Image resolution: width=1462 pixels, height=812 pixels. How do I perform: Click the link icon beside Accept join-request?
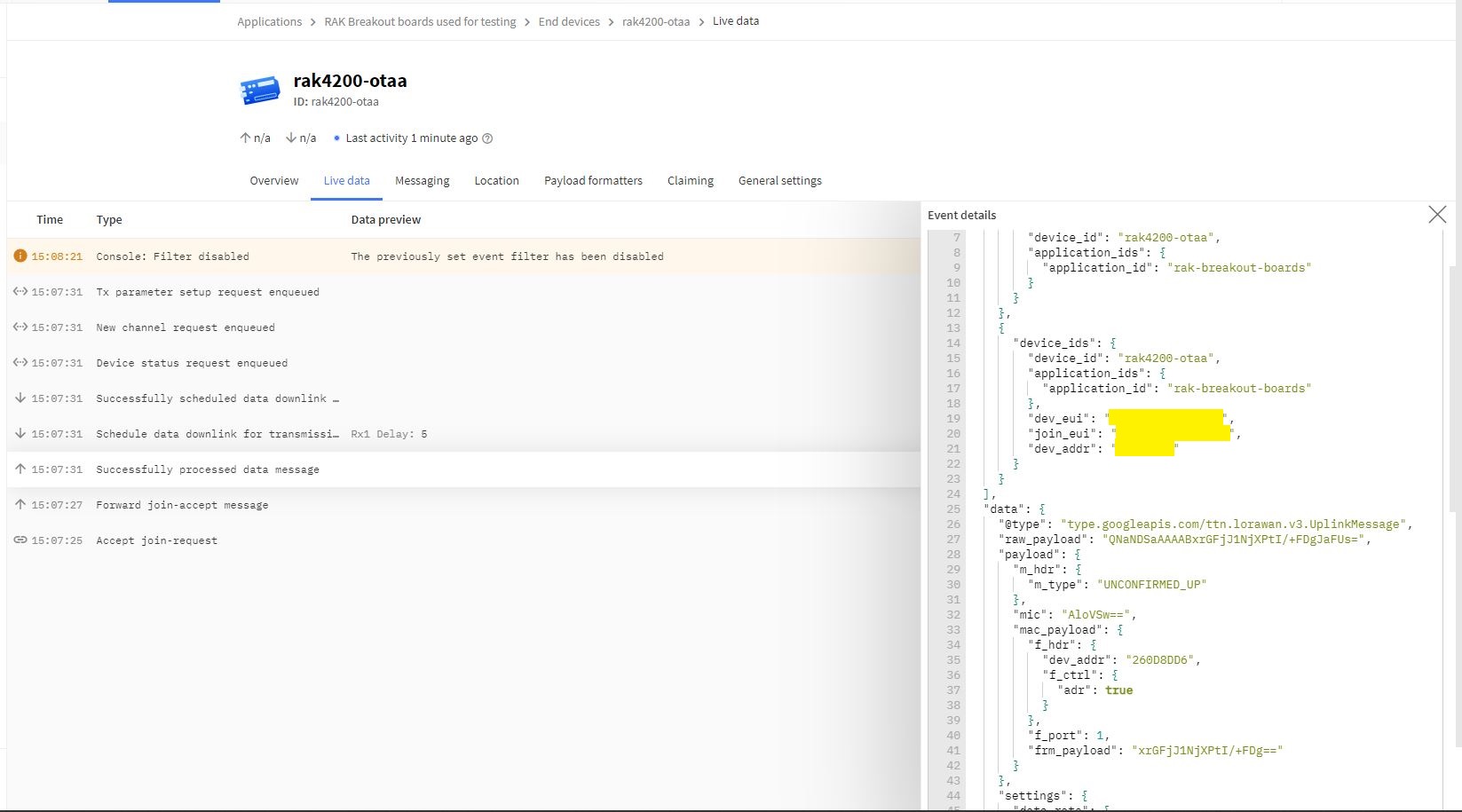[20, 540]
